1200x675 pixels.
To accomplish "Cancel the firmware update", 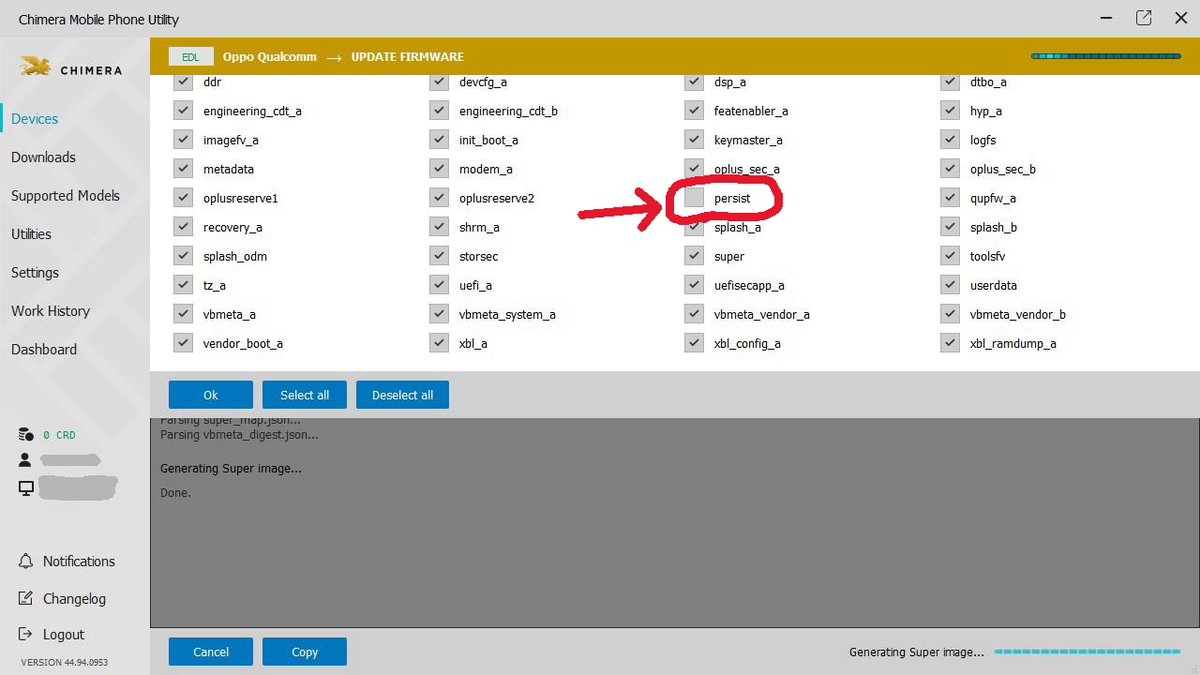I will [211, 652].
